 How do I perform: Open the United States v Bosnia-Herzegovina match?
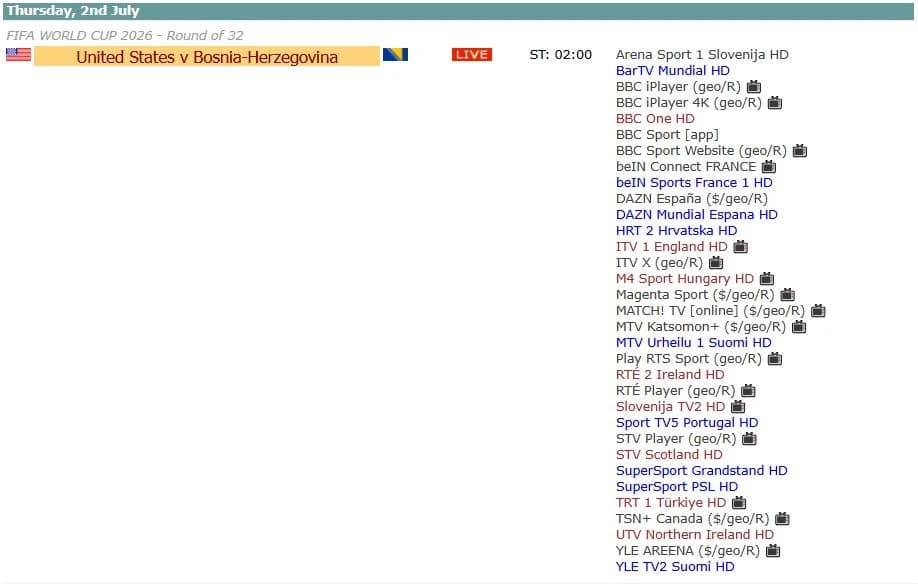[x=207, y=57]
